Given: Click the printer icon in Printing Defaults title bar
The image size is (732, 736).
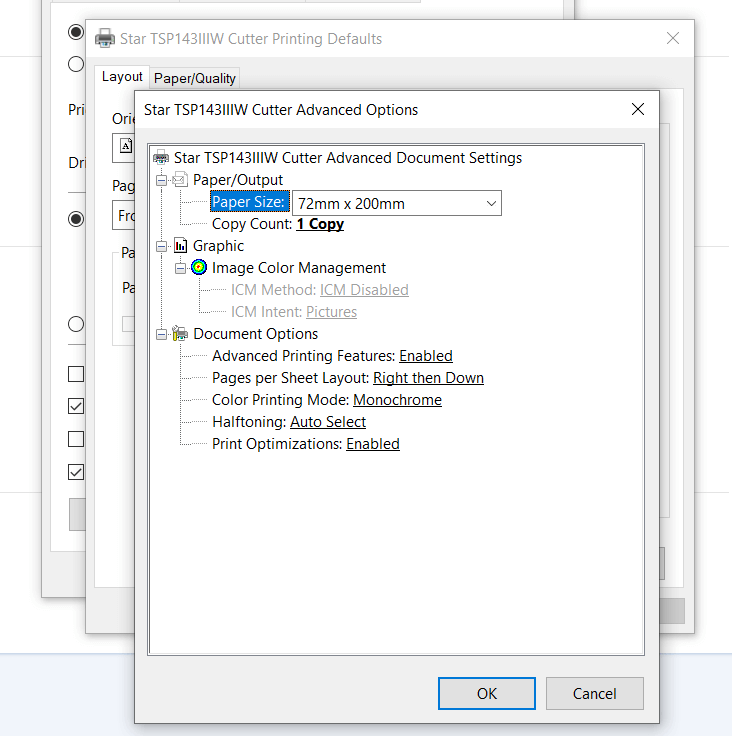Looking at the screenshot, I should click(105, 38).
